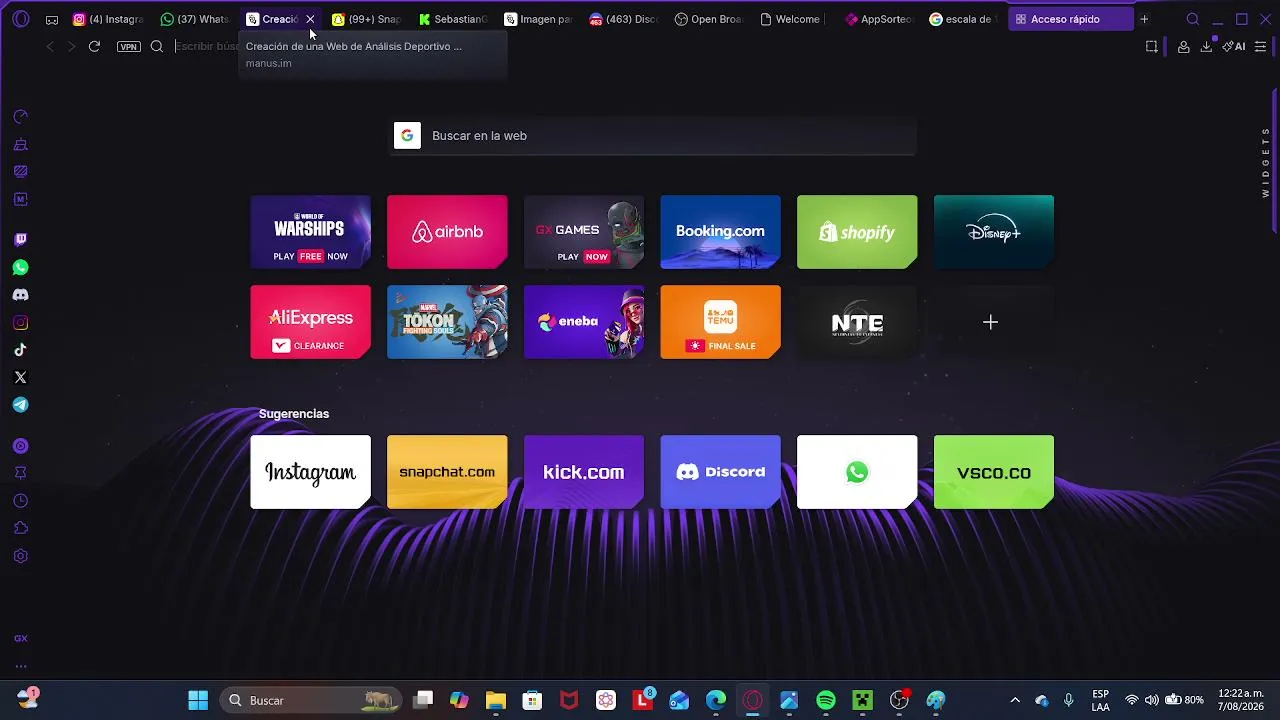Screen dimensions: 1280x720
Task: Click the GX logo at sidebar bottom
Action: pyautogui.click(x=20, y=638)
